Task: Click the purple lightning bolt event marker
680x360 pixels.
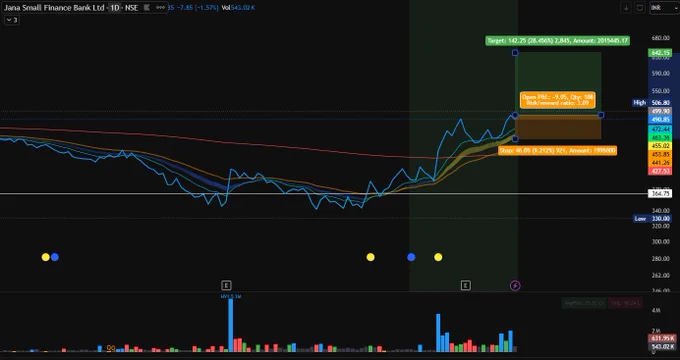Action: [515, 285]
